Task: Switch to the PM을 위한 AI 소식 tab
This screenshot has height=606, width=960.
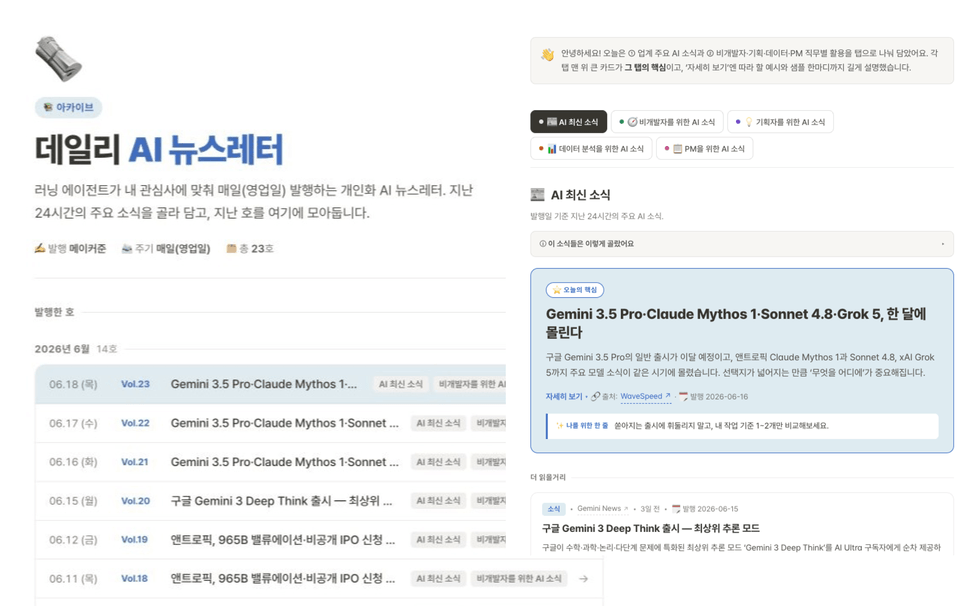Action: click(704, 149)
